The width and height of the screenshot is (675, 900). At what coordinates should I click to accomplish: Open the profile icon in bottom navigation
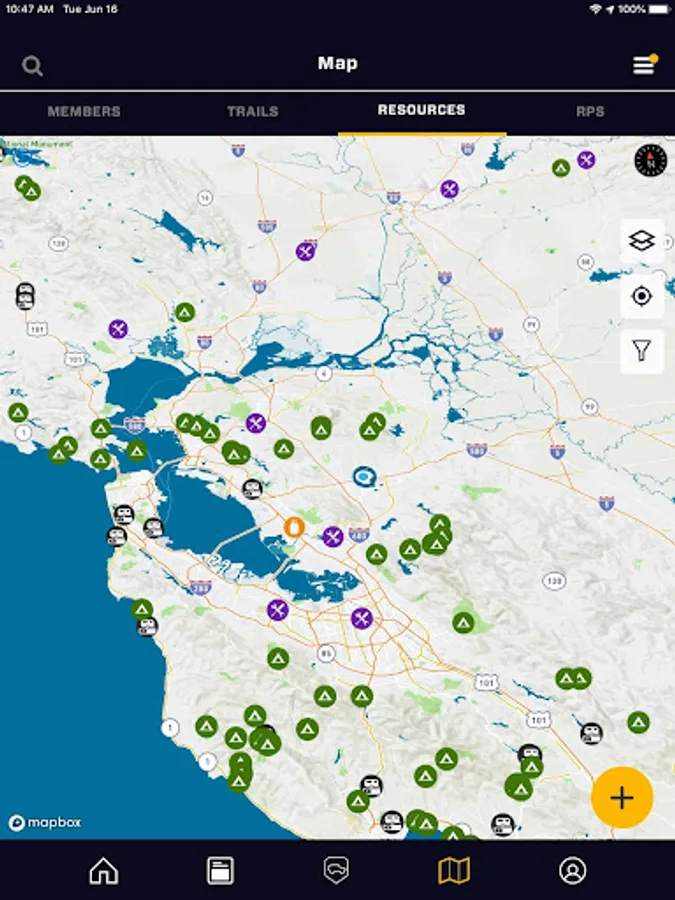[x=572, y=871]
